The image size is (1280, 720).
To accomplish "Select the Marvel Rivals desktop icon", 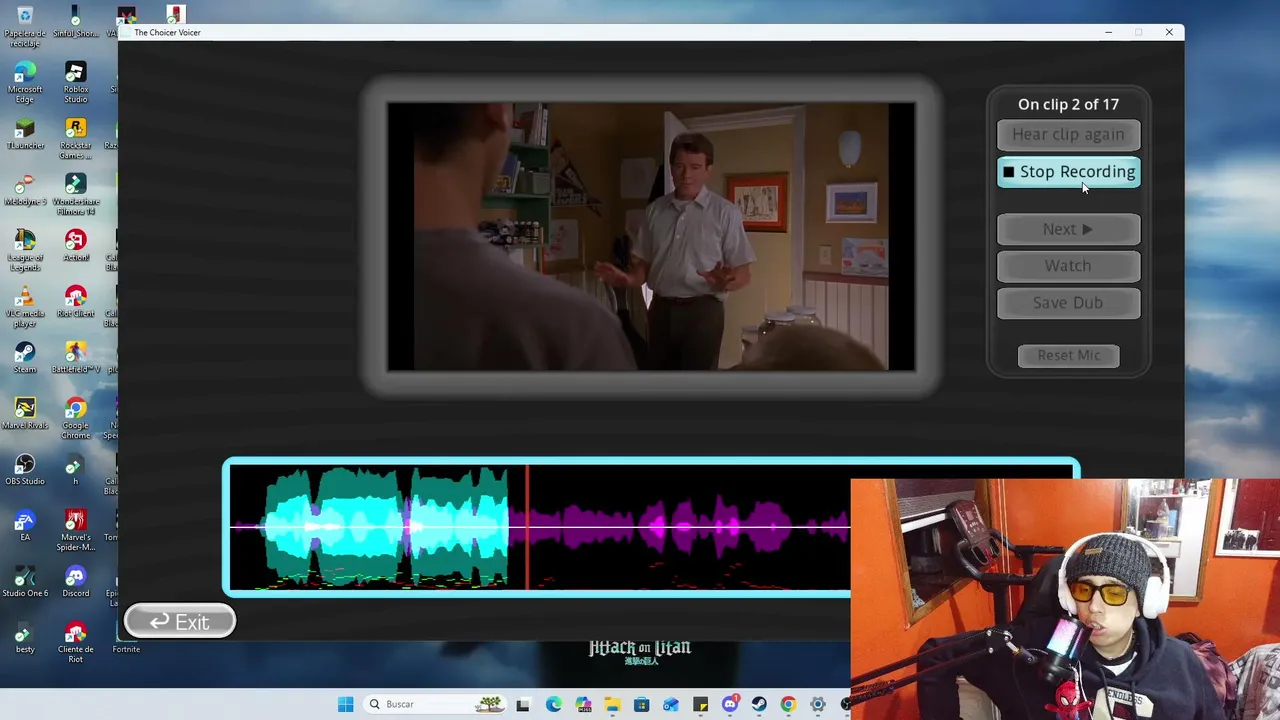I will pos(25,414).
